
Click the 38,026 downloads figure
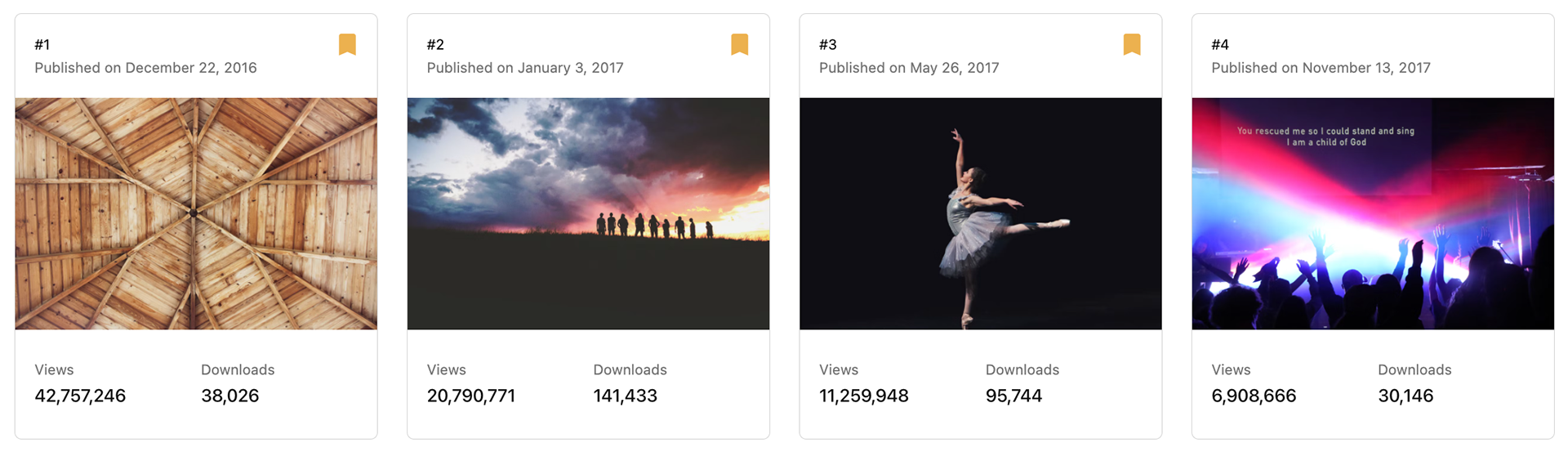(229, 396)
